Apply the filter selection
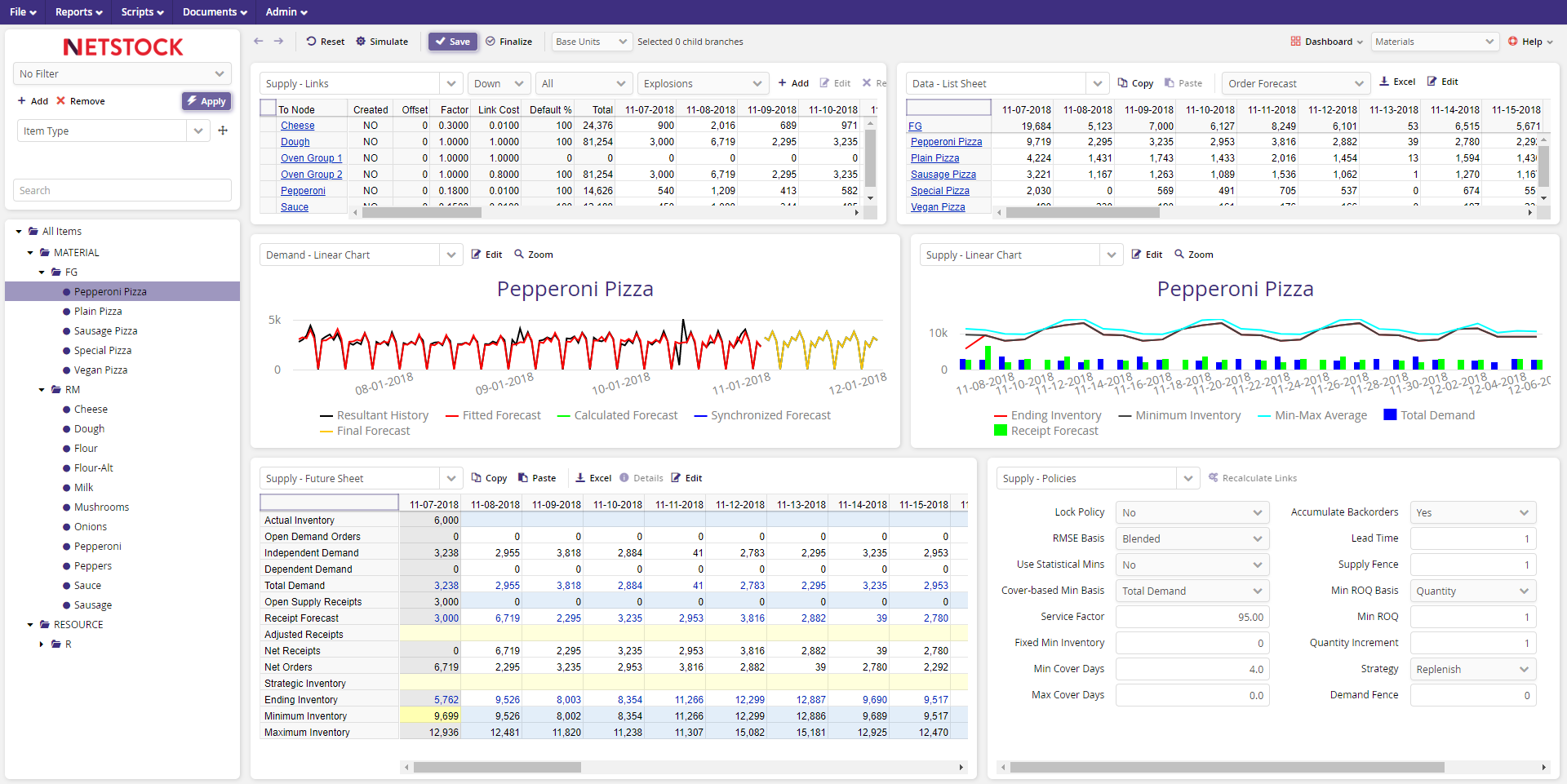Image resolution: width=1567 pixels, height=784 pixels. pyautogui.click(x=206, y=100)
